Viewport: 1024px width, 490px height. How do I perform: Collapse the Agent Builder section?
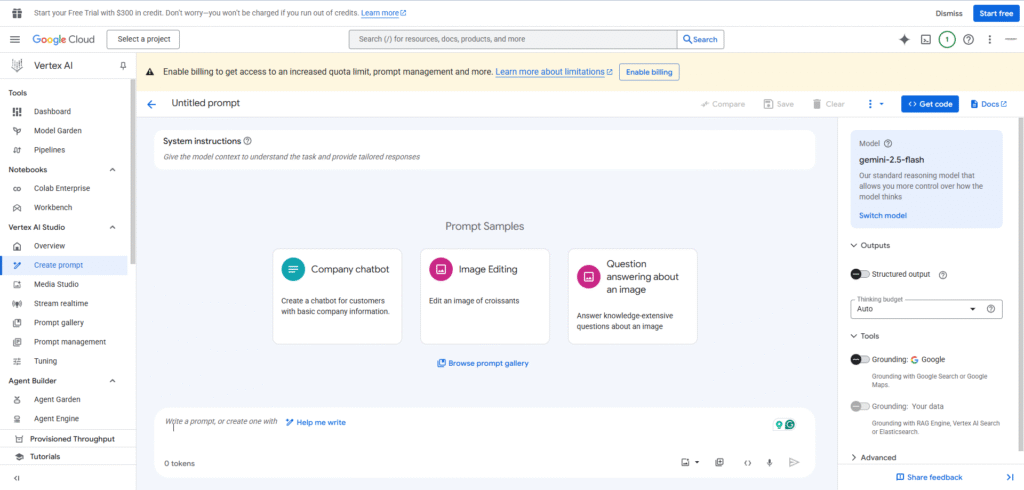112,381
